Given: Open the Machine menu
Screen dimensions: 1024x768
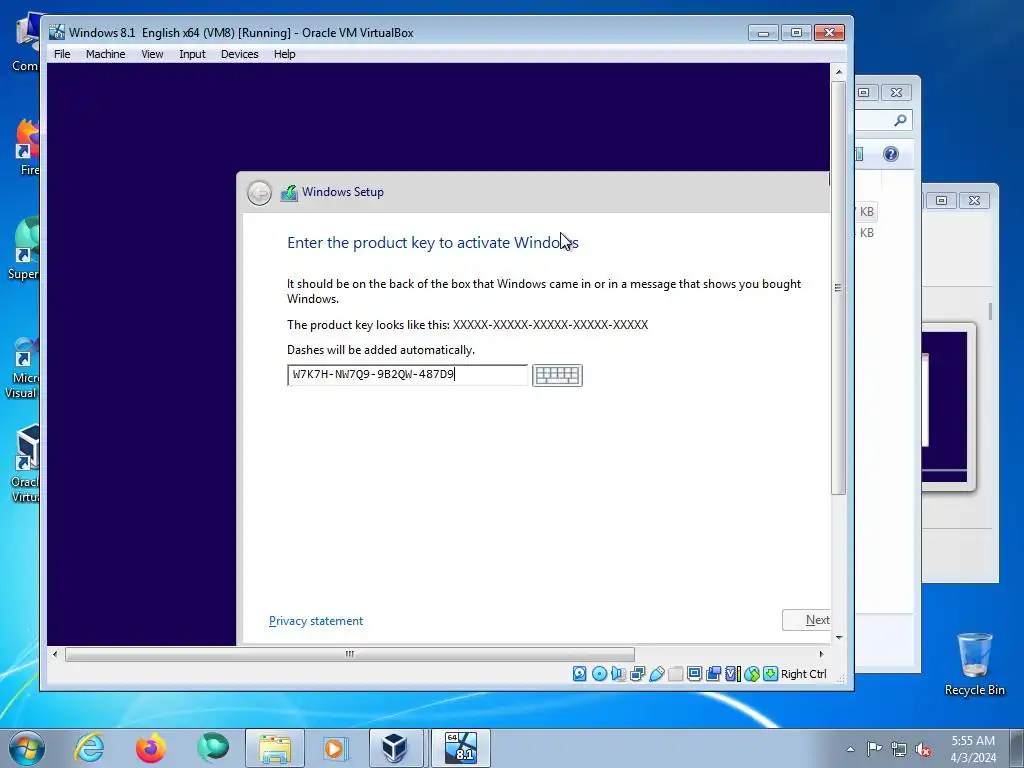Looking at the screenshot, I should 105,54.
